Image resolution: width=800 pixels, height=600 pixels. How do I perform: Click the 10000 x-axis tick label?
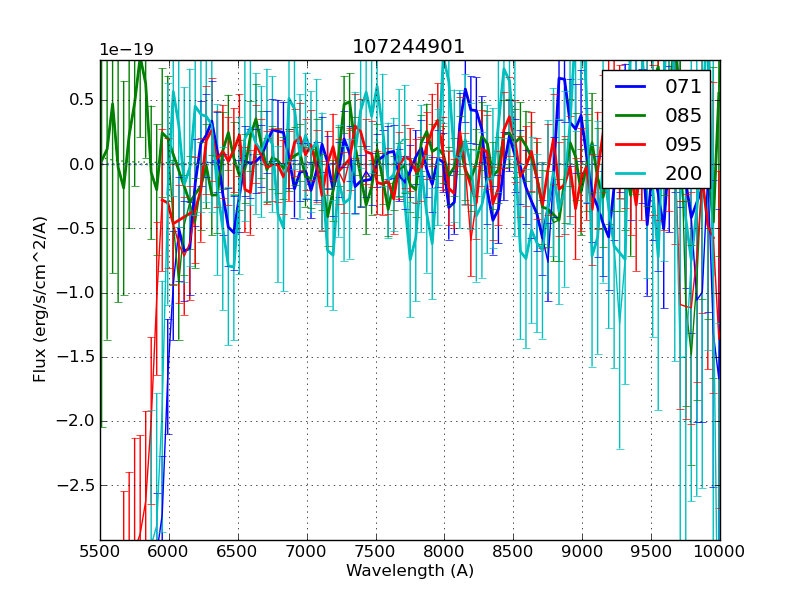(x=719, y=551)
